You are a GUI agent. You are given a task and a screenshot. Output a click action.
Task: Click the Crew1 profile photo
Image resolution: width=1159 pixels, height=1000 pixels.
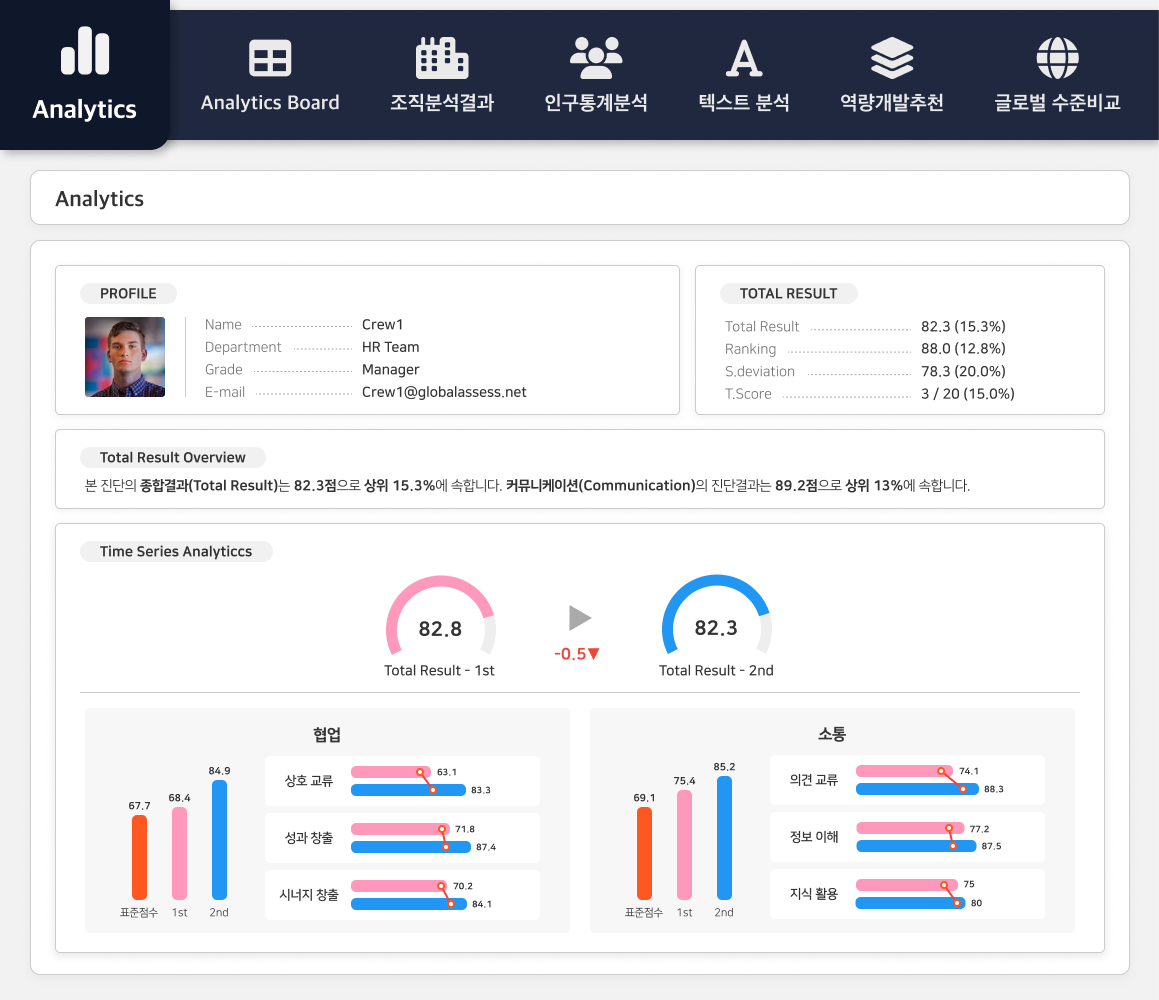(125, 357)
